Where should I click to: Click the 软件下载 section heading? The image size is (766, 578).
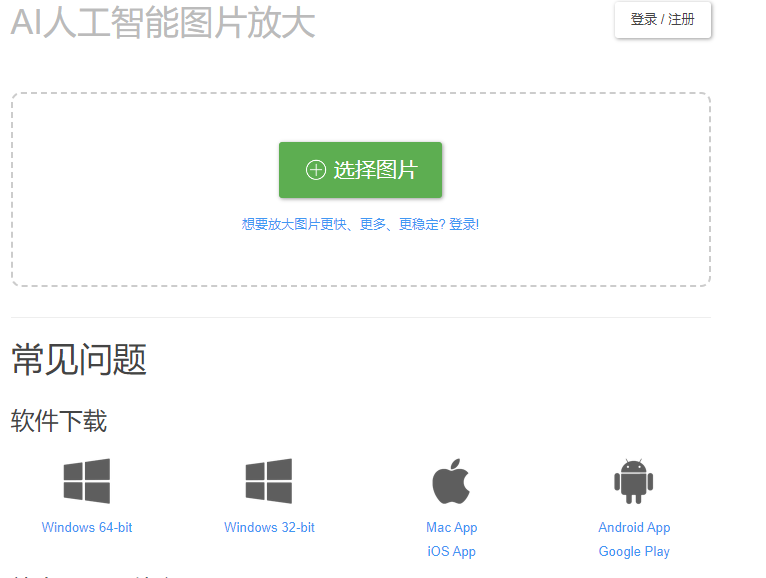[x=59, y=421]
